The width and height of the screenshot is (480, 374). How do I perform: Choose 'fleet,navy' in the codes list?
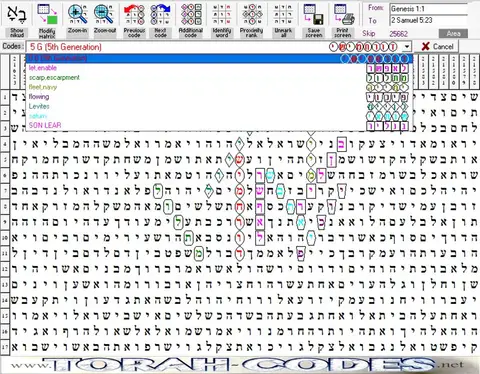219,87
